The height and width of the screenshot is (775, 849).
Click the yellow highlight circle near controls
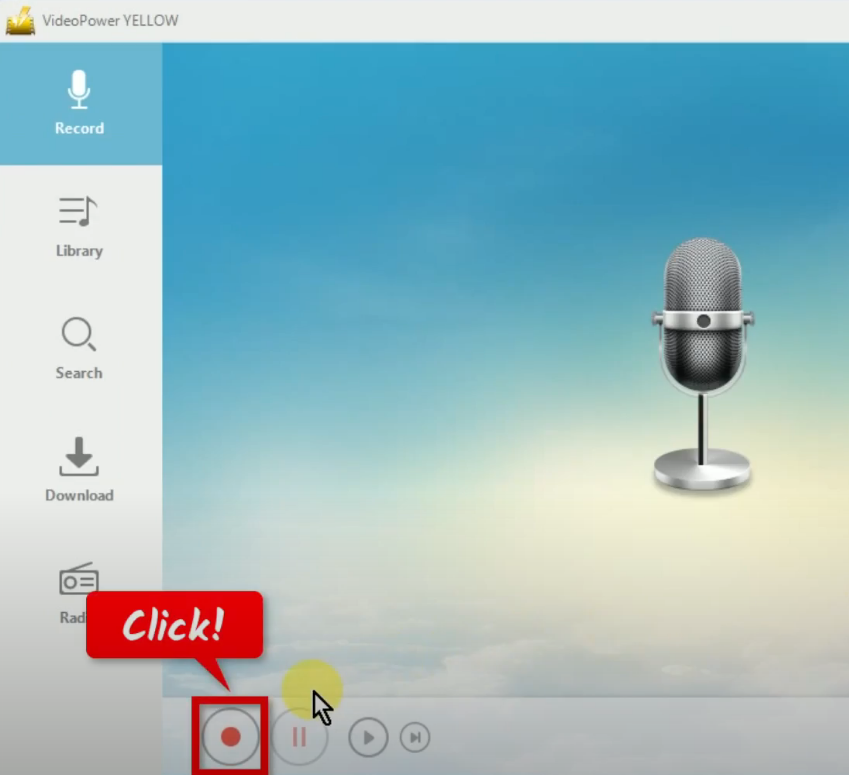point(310,690)
